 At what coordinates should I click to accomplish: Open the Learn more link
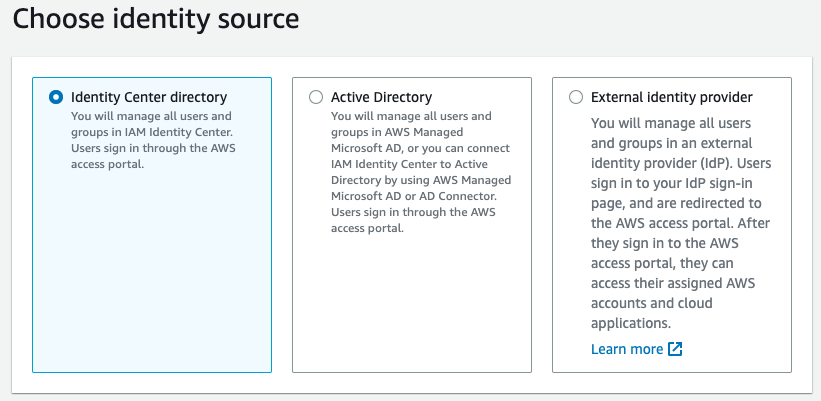627,349
